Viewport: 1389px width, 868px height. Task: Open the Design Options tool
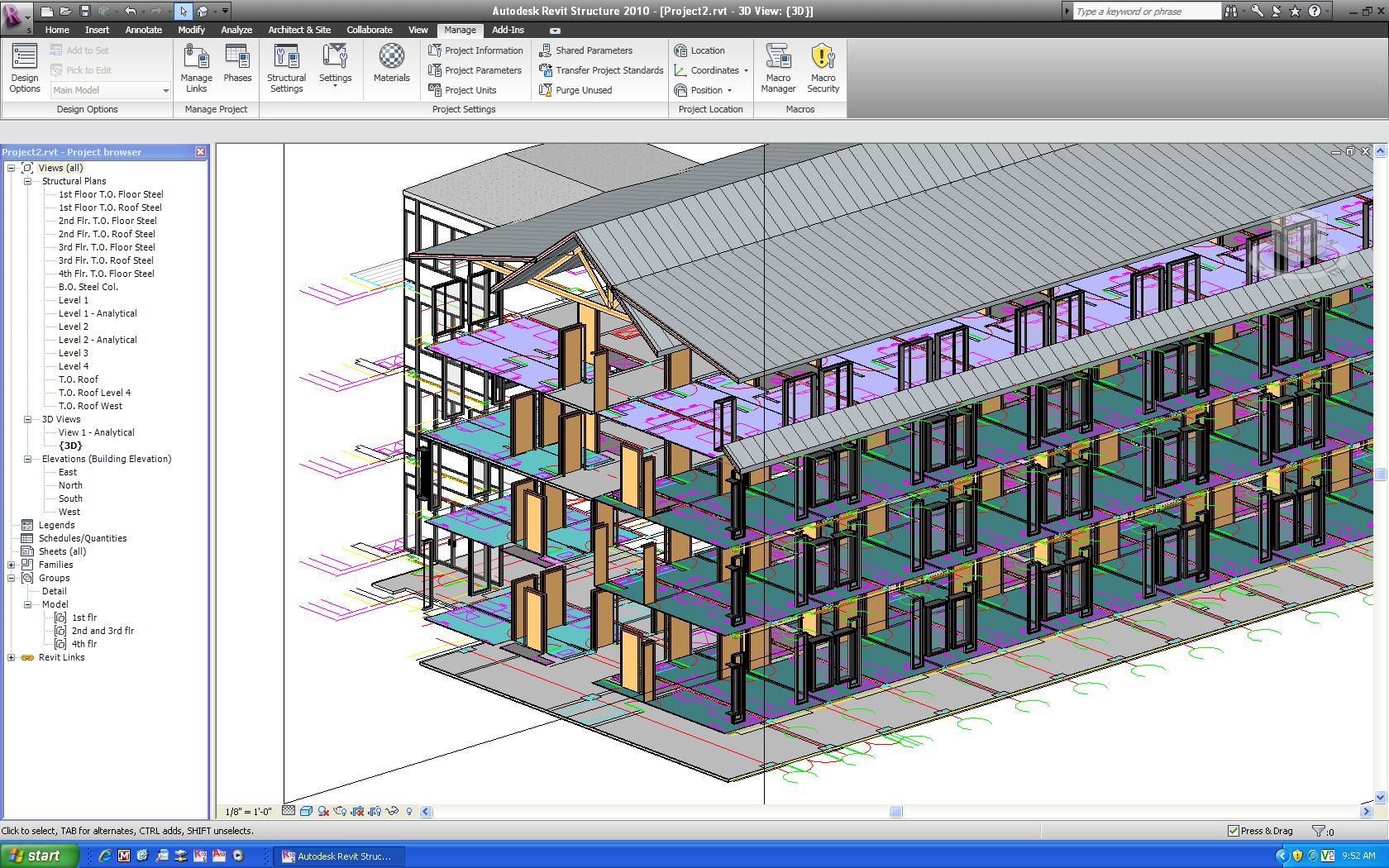coord(25,68)
